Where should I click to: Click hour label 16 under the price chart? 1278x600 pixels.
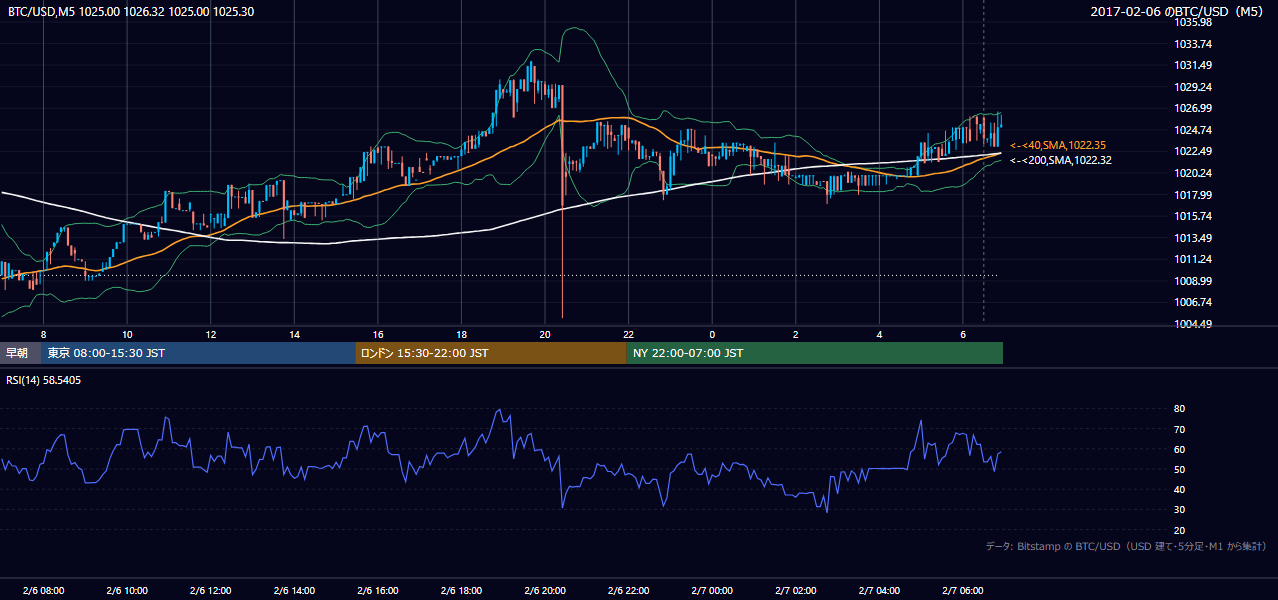(378, 333)
